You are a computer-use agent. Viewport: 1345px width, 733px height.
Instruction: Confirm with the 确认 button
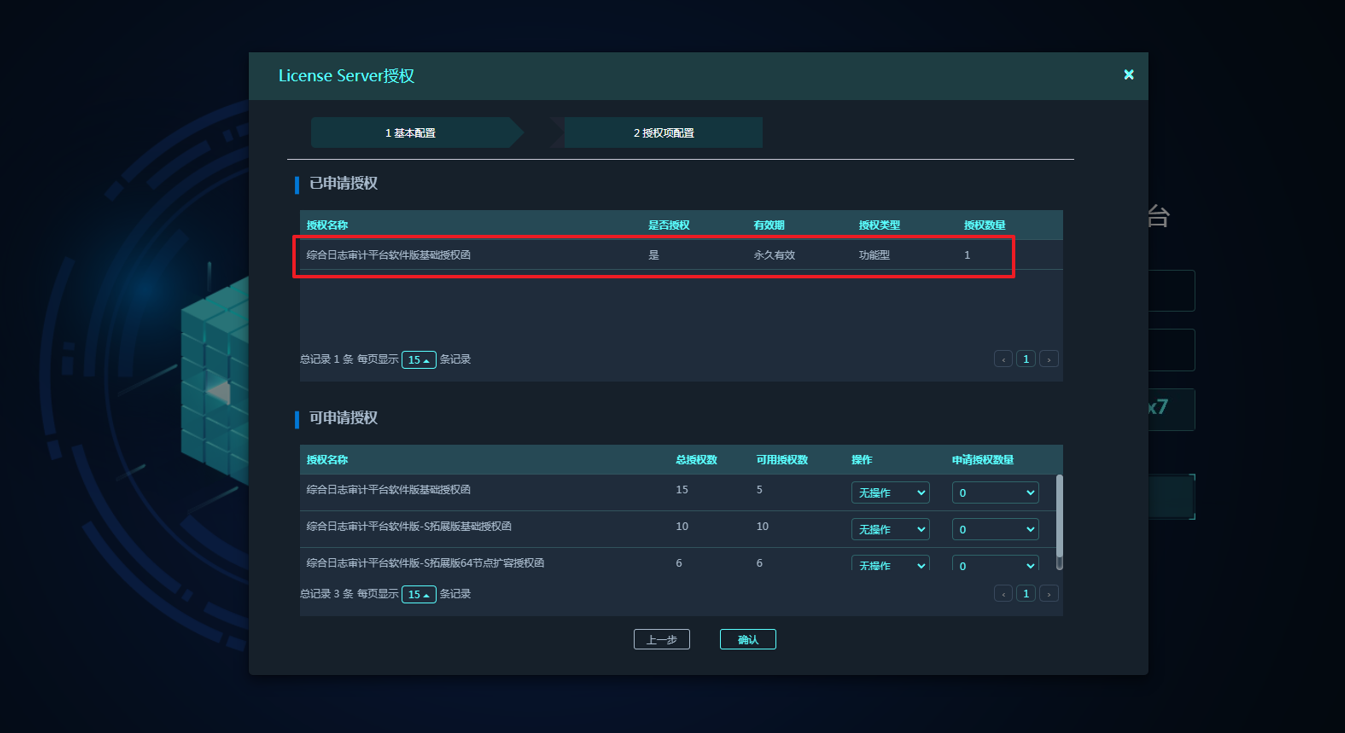(x=748, y=640)
